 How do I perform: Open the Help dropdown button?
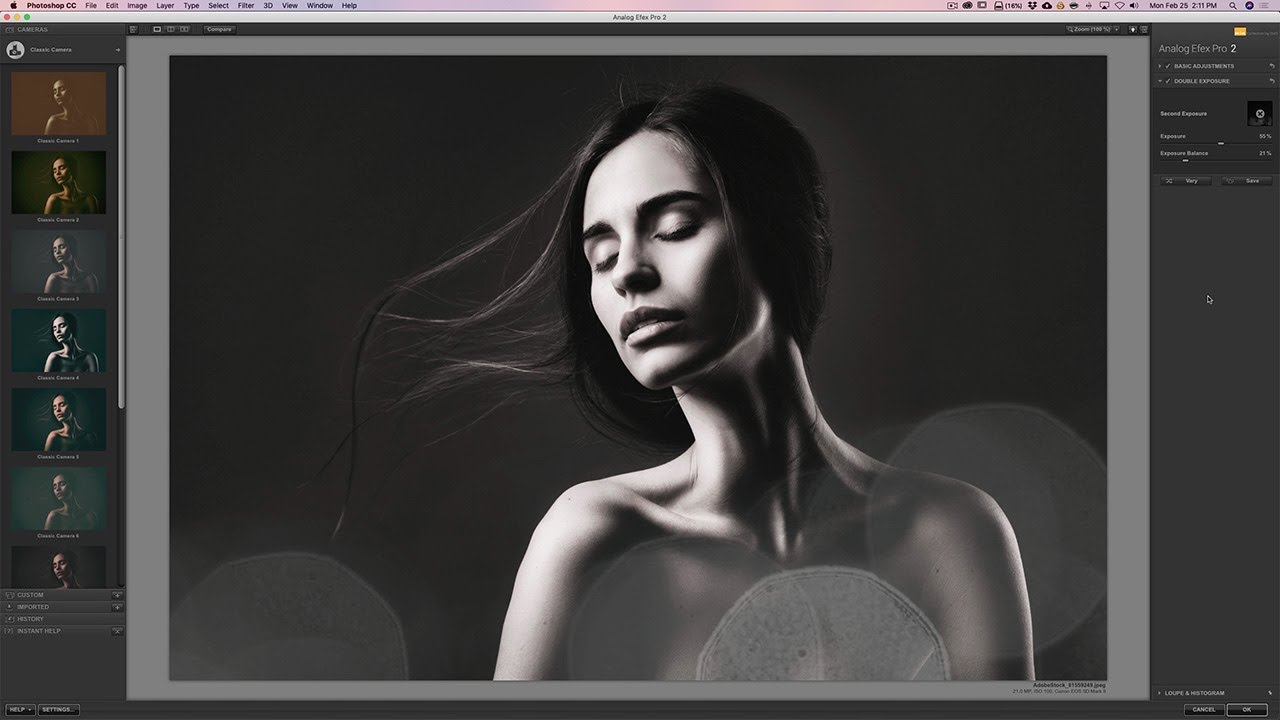(19, 709)
